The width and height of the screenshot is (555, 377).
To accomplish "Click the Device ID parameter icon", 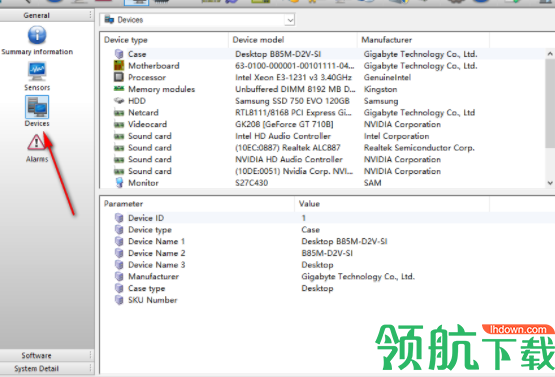I will [119, 218].
